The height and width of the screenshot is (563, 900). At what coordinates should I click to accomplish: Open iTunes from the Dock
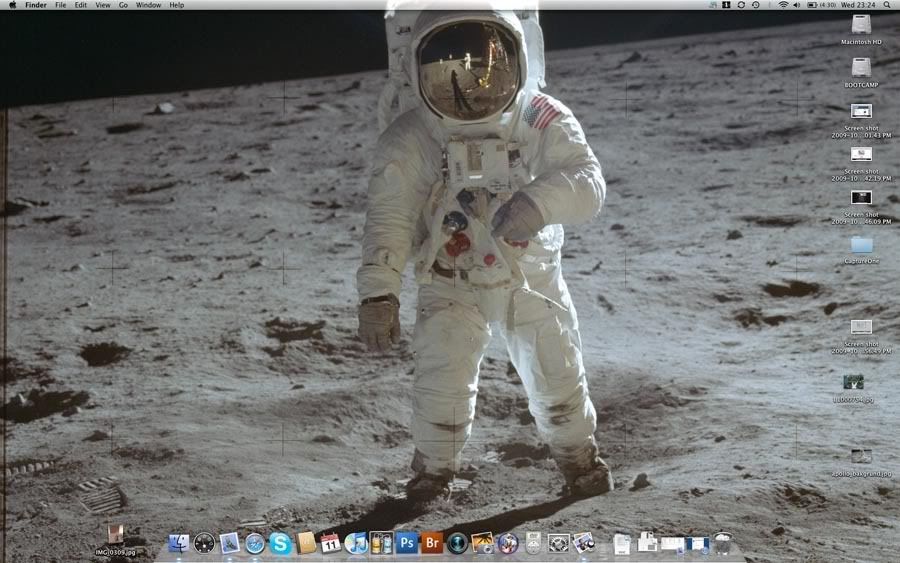click(x=356, y=542)
